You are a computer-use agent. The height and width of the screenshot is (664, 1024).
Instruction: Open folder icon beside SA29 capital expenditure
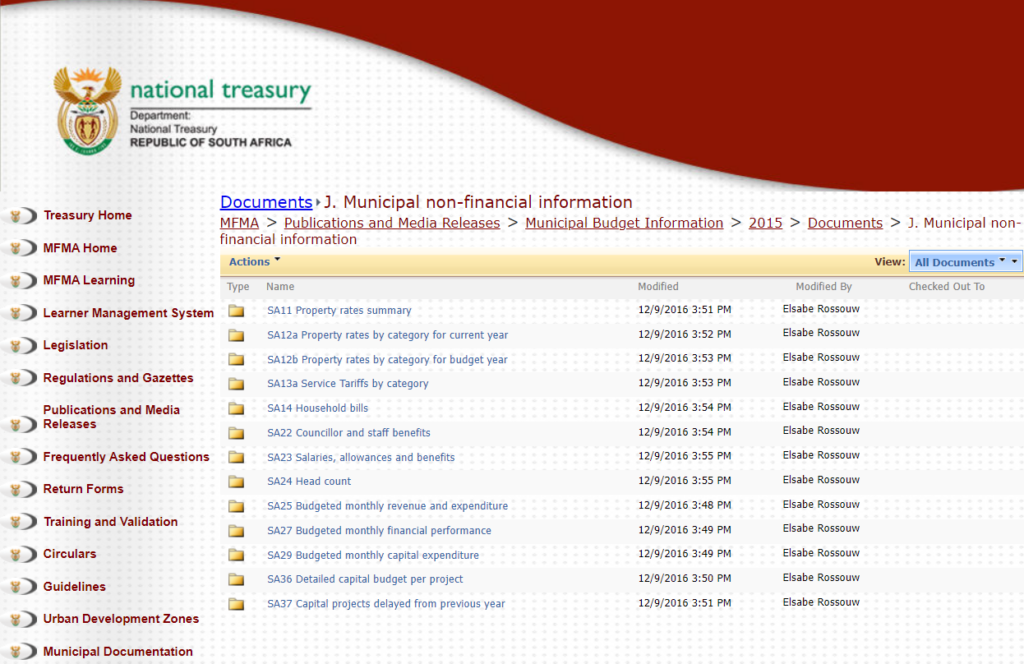[x=236, y=556]
